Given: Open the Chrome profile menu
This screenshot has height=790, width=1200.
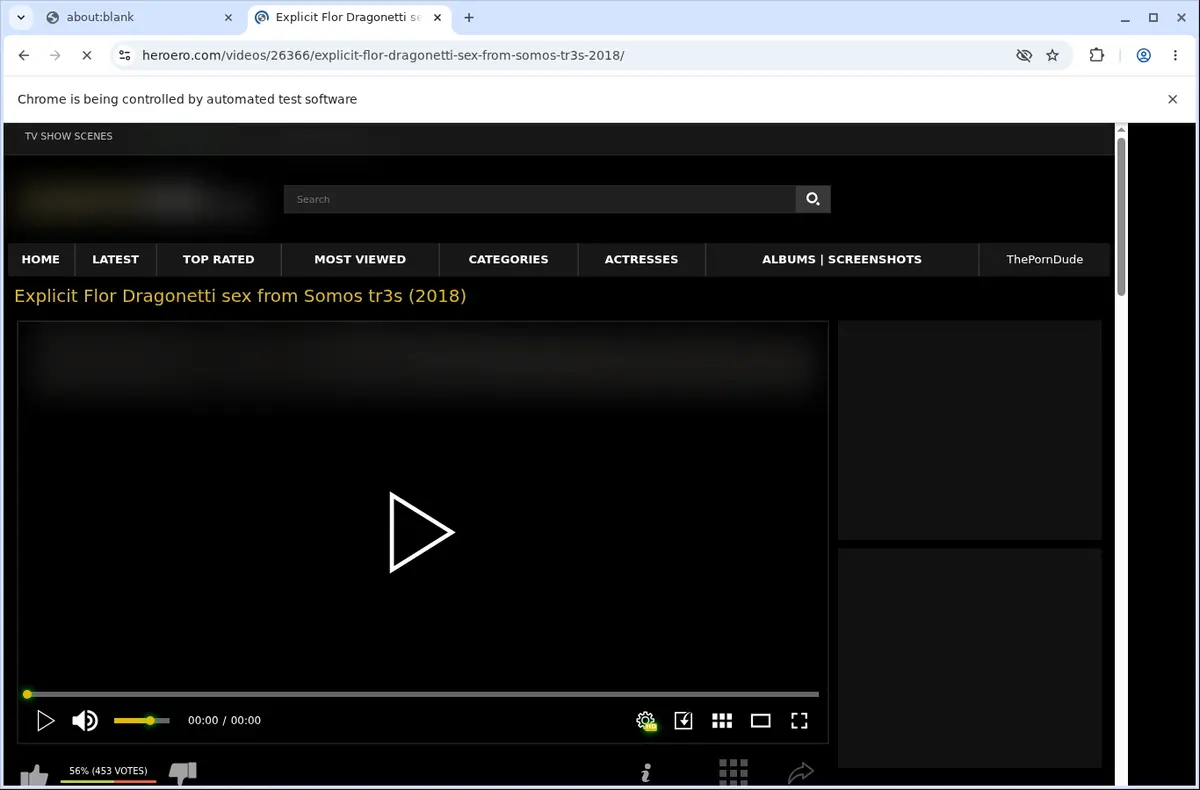Looking at the screenshot, I should [1143, 56].
